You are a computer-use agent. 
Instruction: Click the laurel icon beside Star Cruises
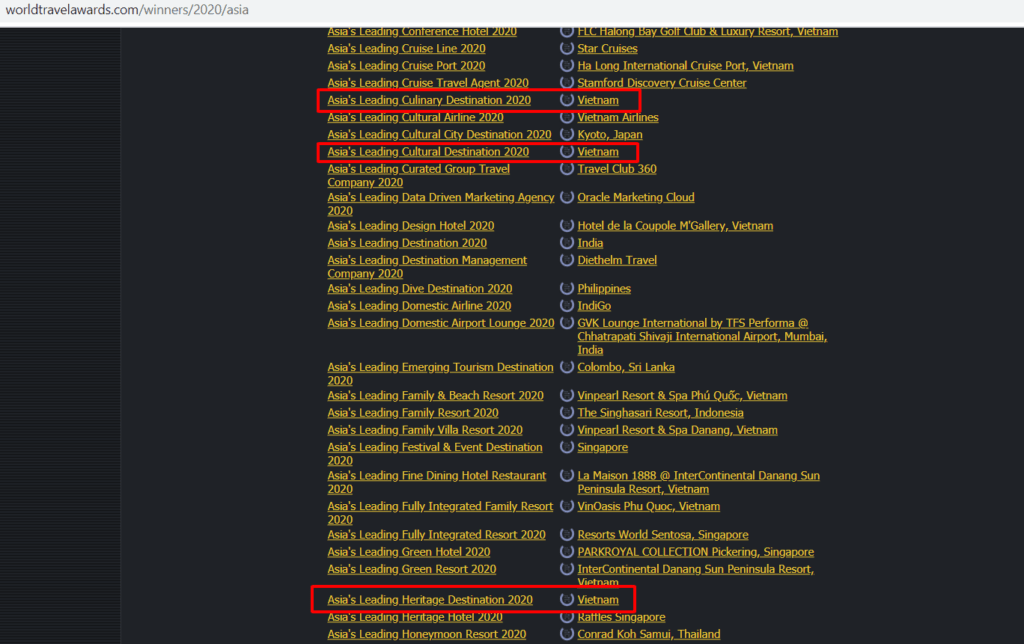pyautogui.click(x=567, y=48)
